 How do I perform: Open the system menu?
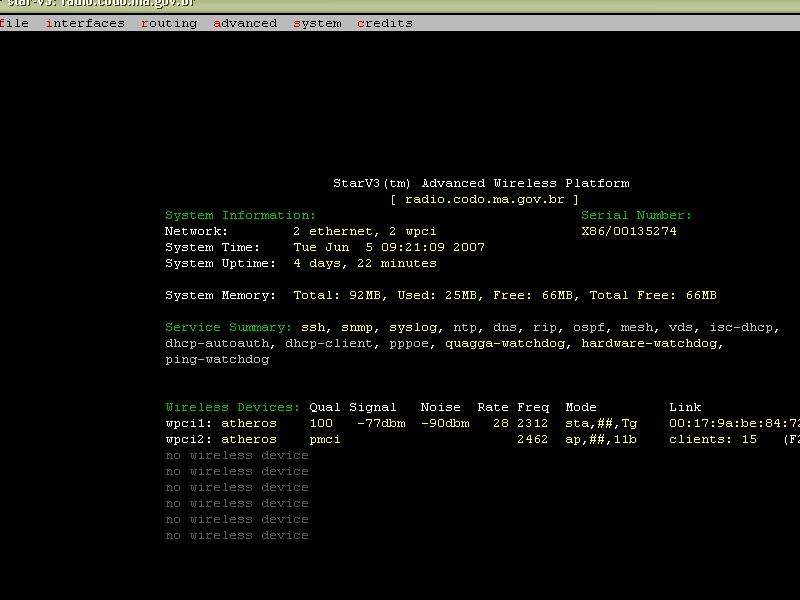tap(317, 23)
